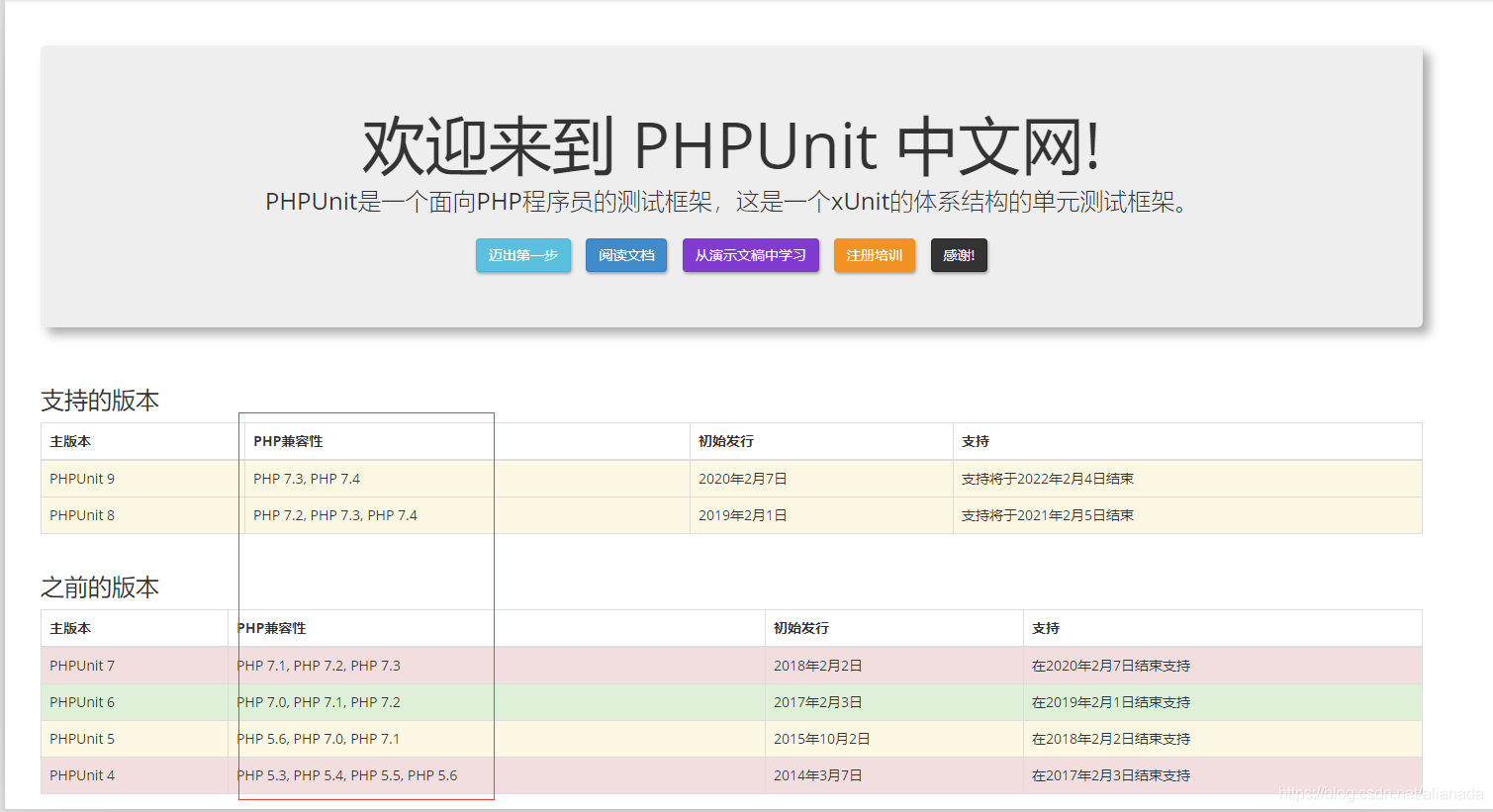Click the CSDN blog watermark link
Viewport: 1493px width, 812px height.
click(x=1385, y=792)
